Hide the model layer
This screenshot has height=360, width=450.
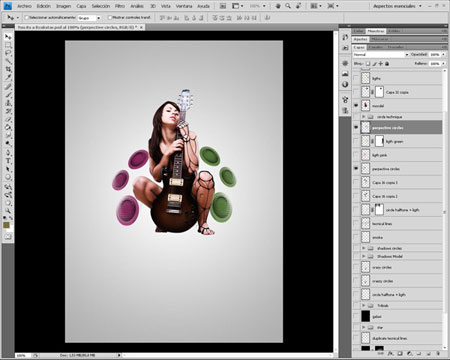[x=356, y=106]
